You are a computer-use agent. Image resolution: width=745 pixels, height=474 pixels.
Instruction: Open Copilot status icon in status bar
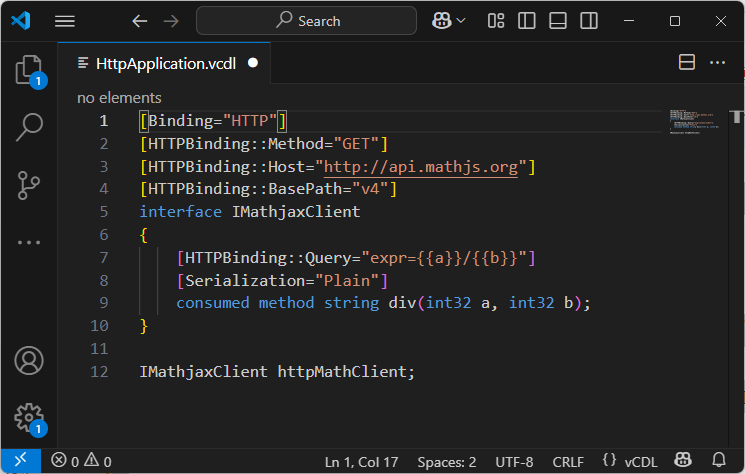[683, 460]
